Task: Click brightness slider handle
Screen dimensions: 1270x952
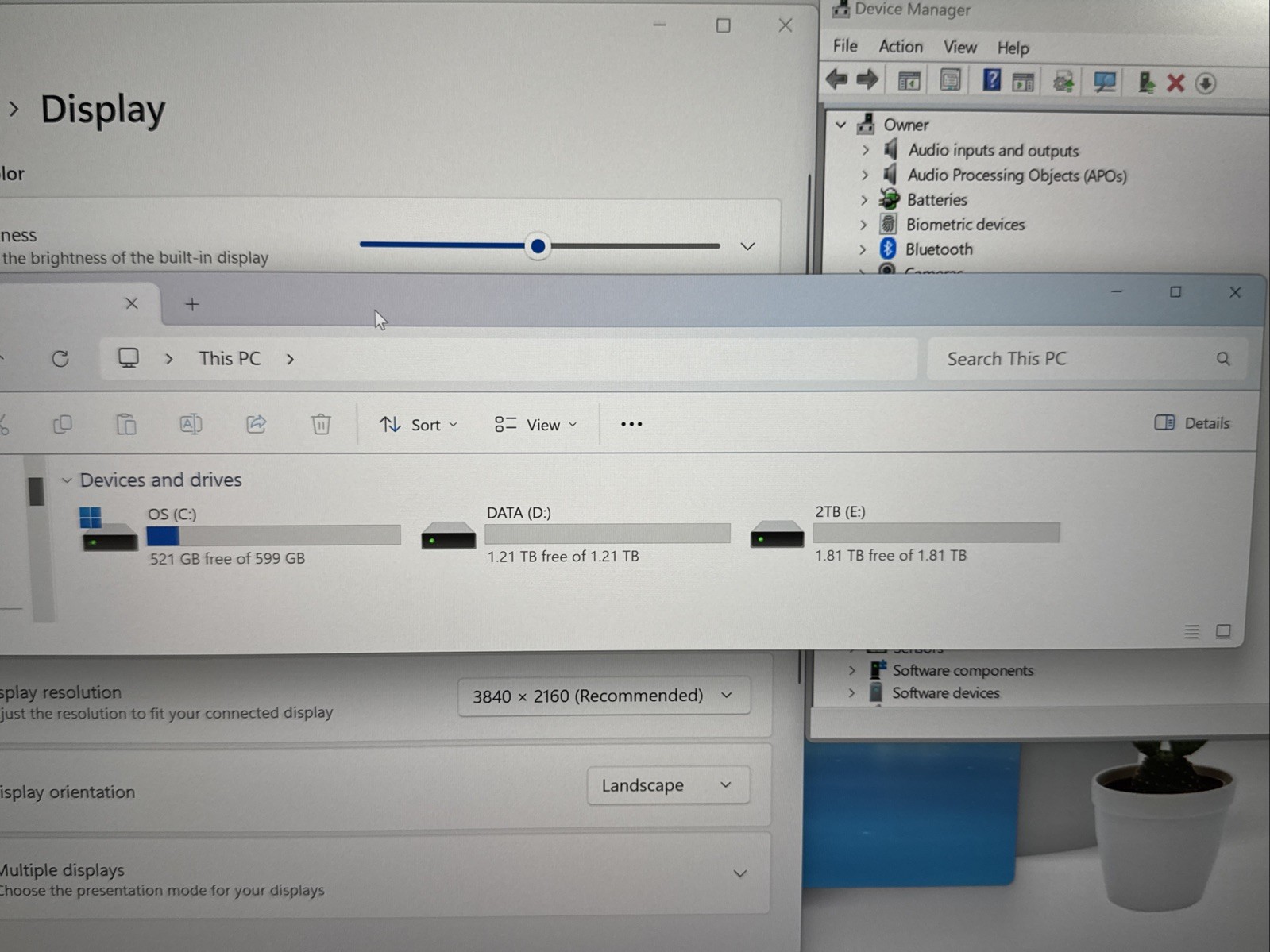Action: [538, 246]
